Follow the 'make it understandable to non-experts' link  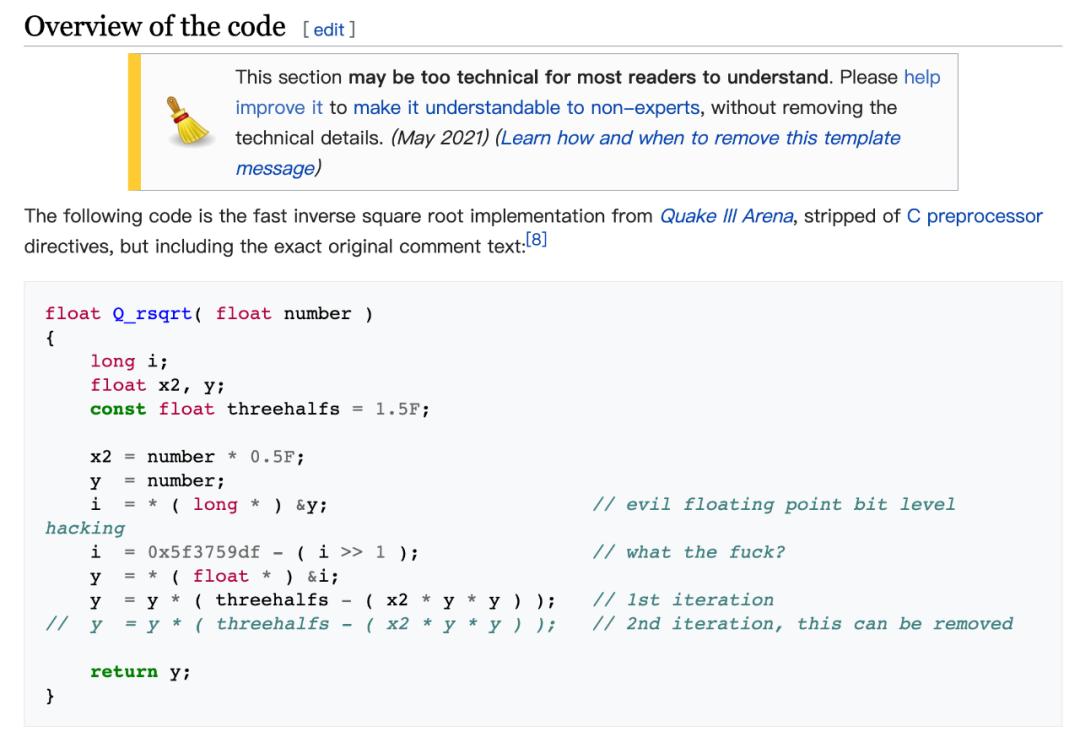(x=526, y=107)
